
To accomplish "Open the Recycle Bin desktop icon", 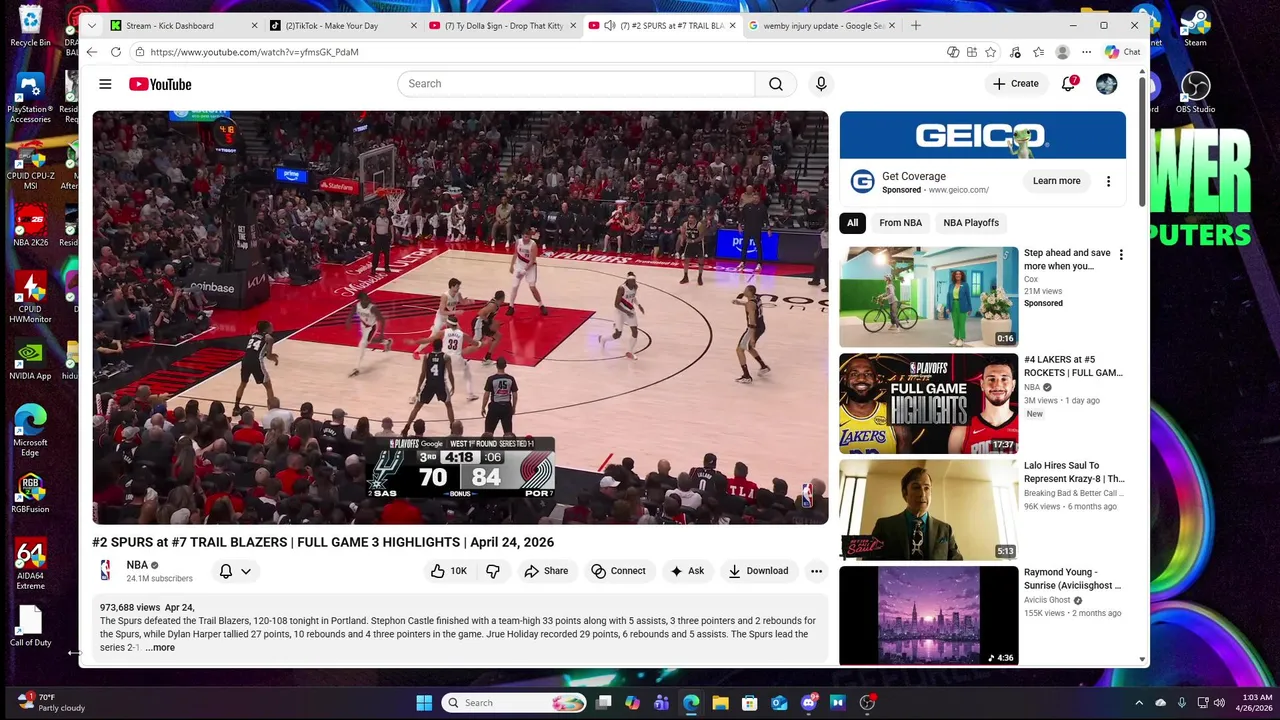I will tap(31, 27).
